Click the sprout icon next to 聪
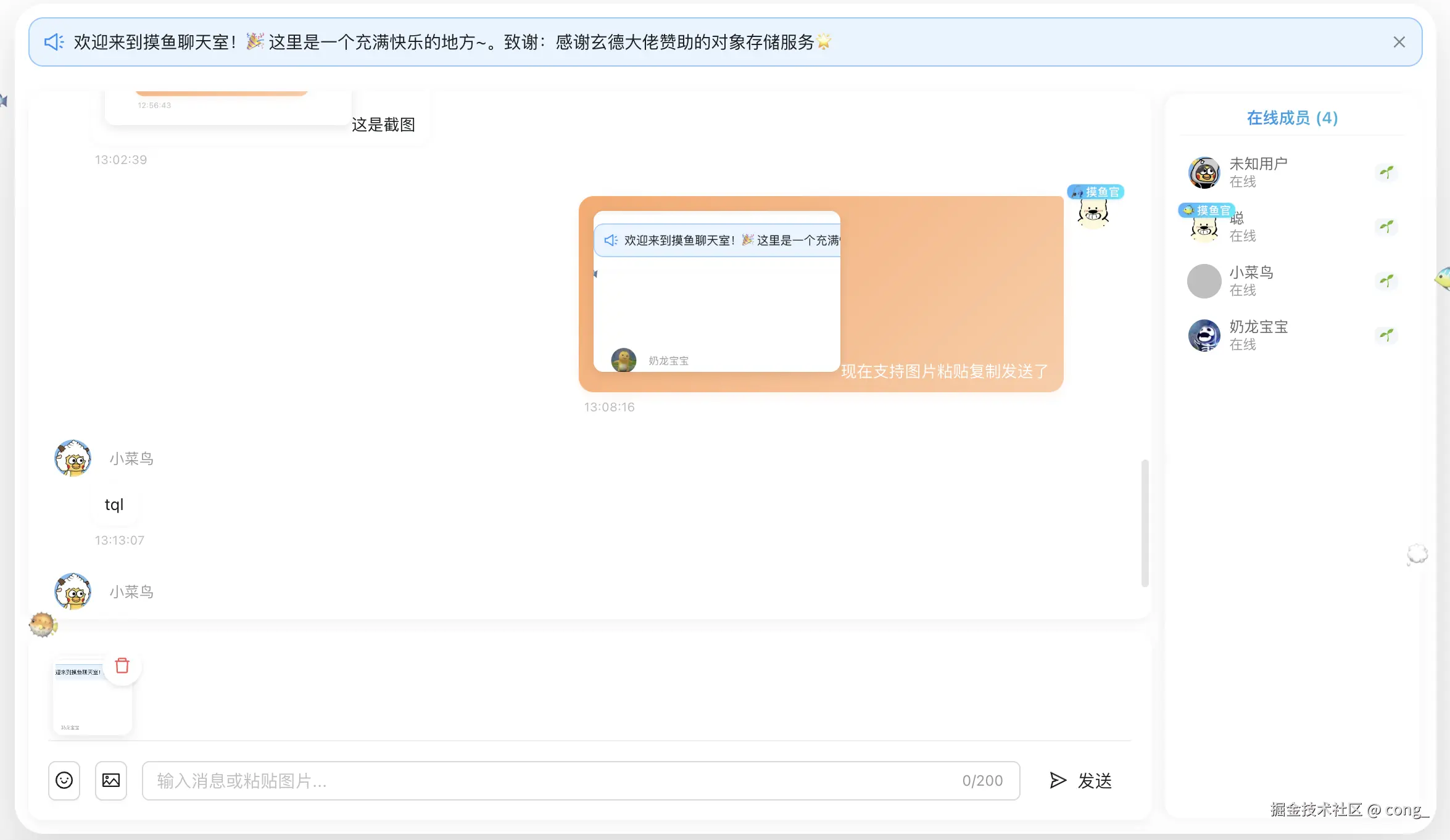 pyautogui.click(x=1386, y=226)
